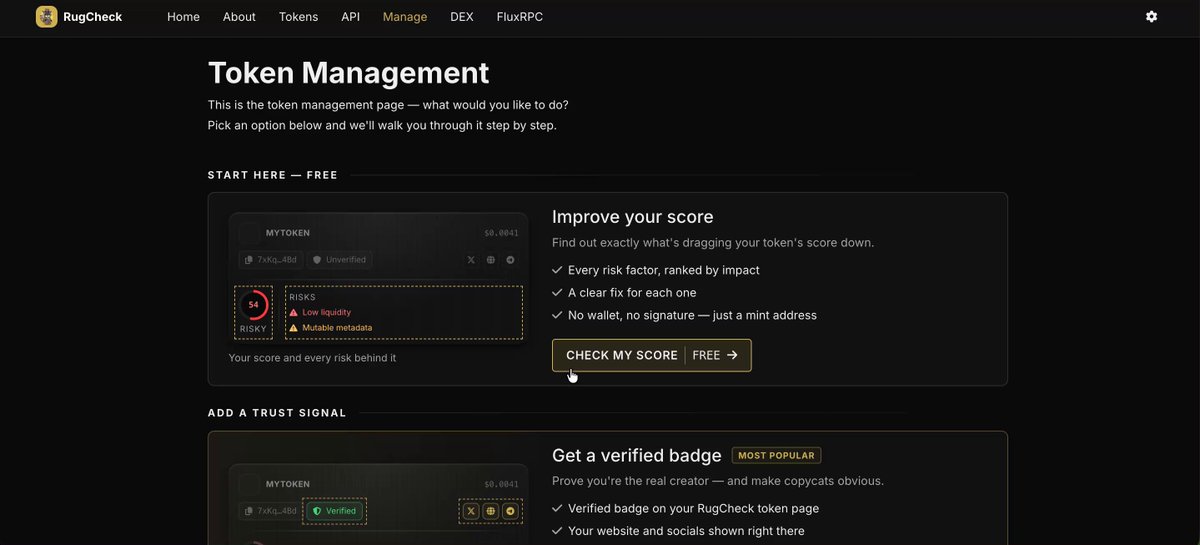Click the MOST POPULAR tag

(x=776, y=455)
